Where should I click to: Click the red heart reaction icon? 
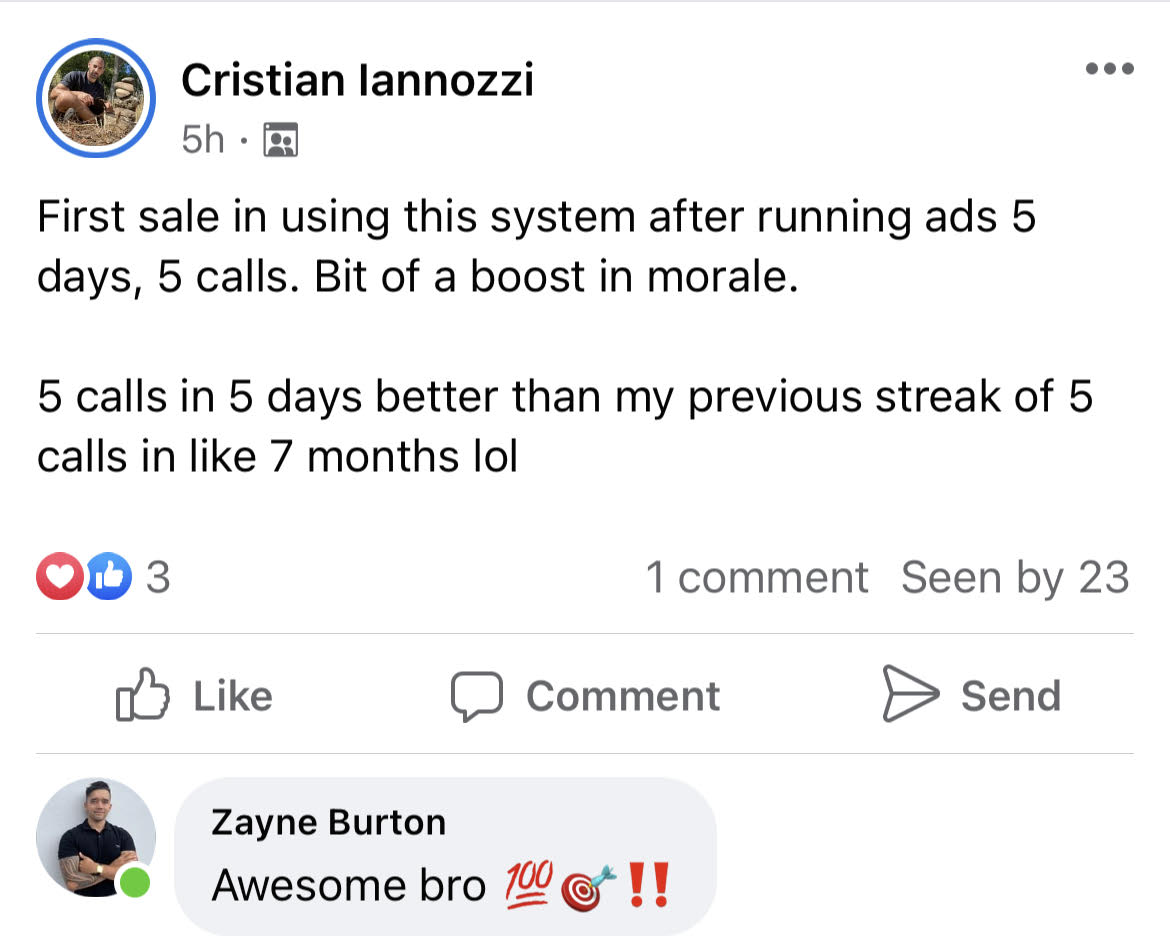[x=60, y=576]
